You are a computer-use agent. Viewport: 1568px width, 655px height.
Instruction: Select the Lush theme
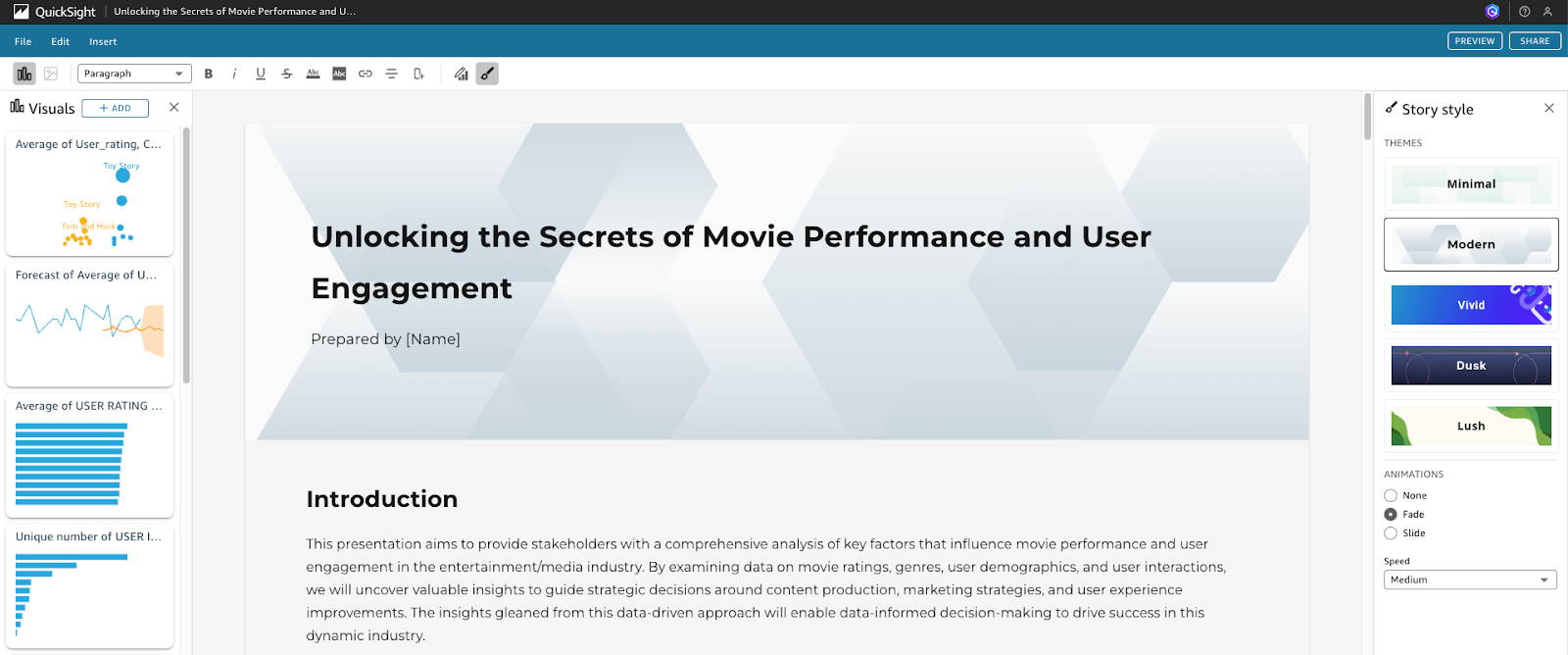(x=1471, y=426)
